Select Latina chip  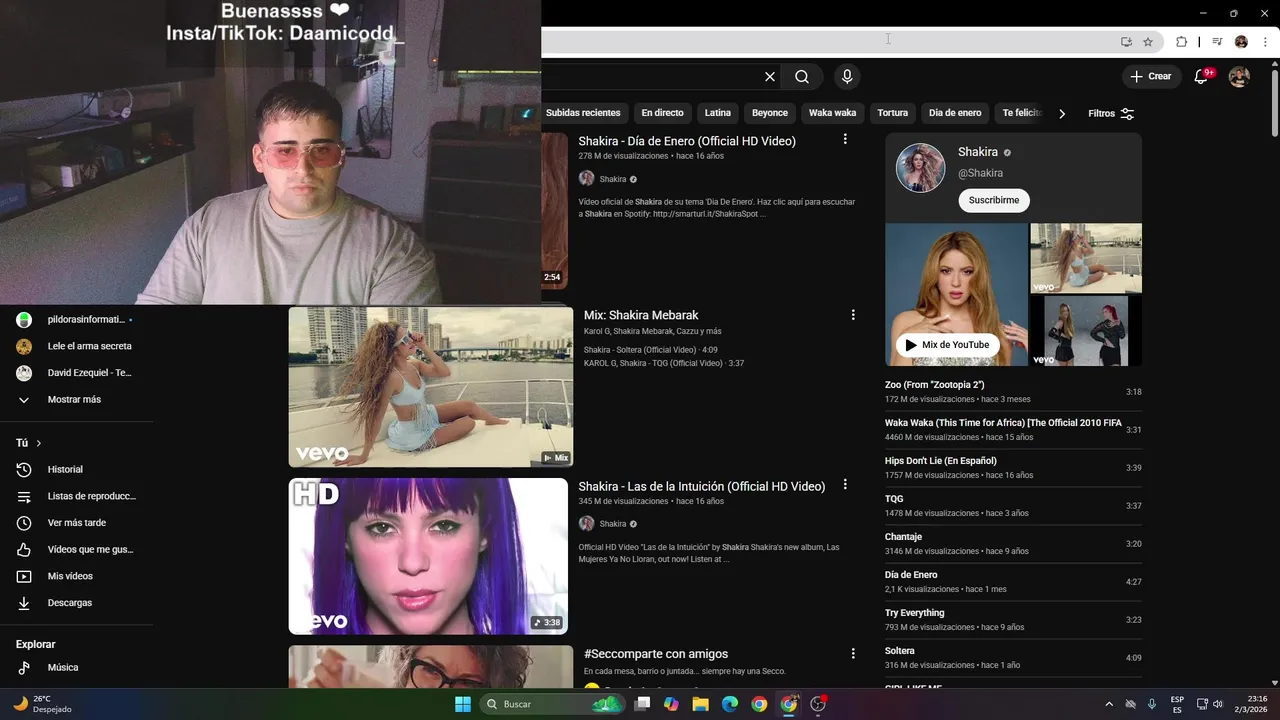(717, 113)
